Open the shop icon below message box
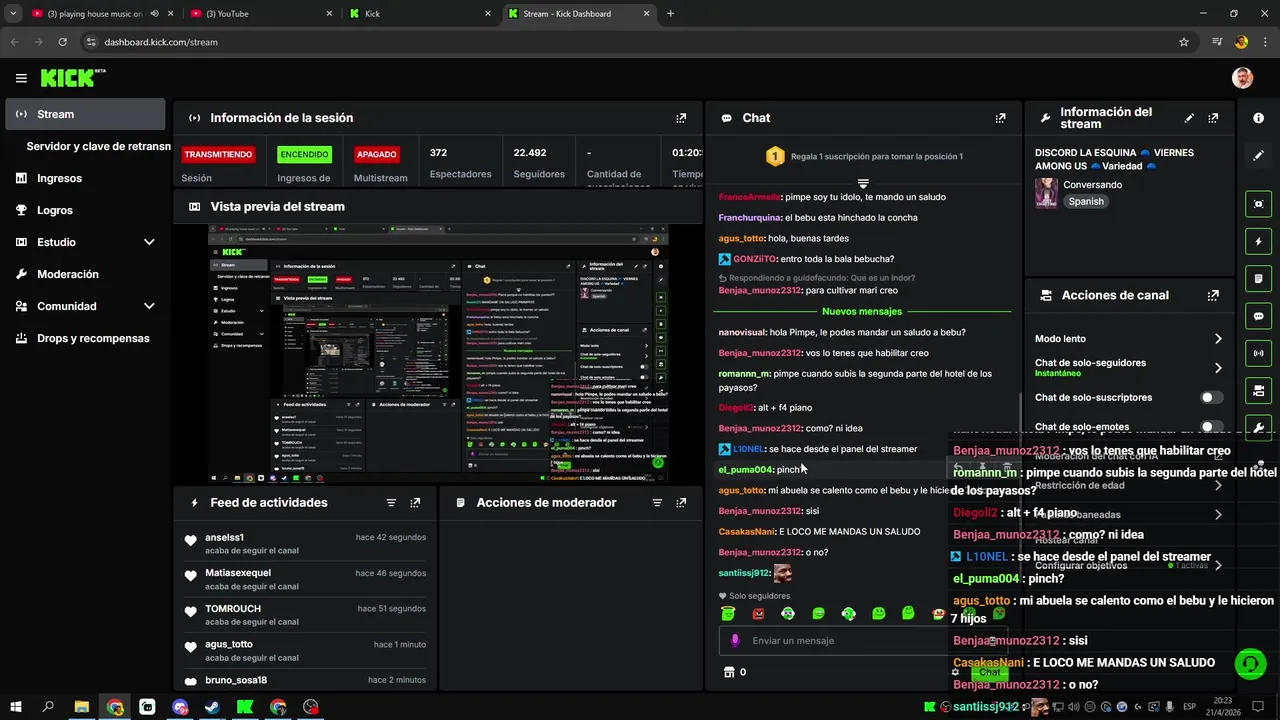1280x720 pixels. point(729,672)
